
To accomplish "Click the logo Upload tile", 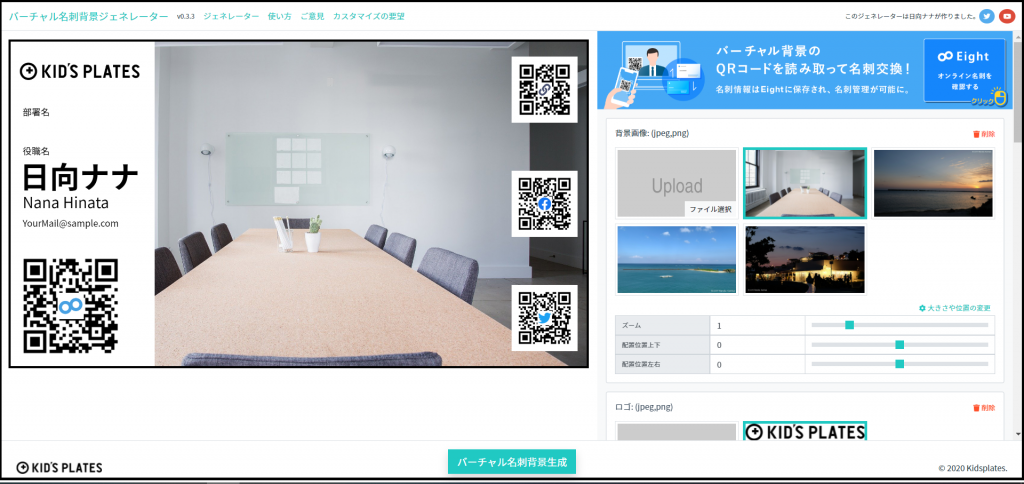I will tap(677, 432).
